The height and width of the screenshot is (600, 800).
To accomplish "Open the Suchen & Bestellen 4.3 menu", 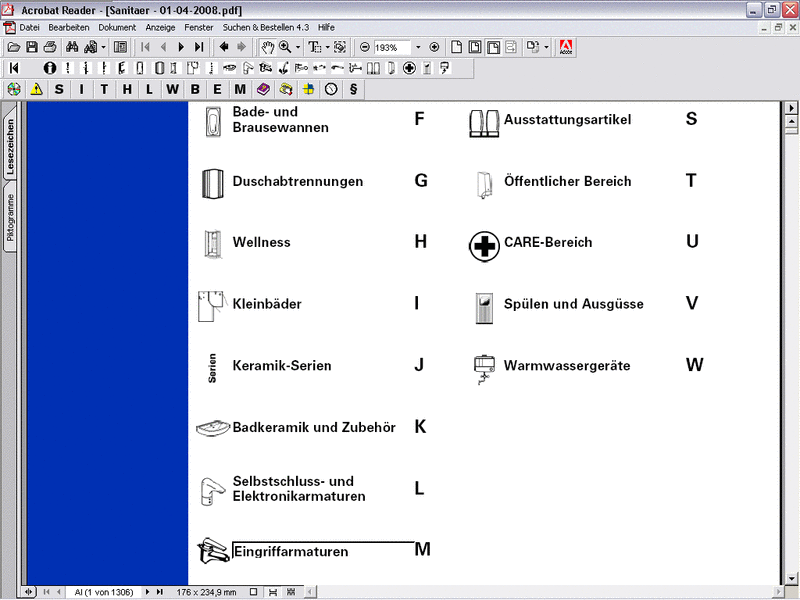I will tap(266, 28).
